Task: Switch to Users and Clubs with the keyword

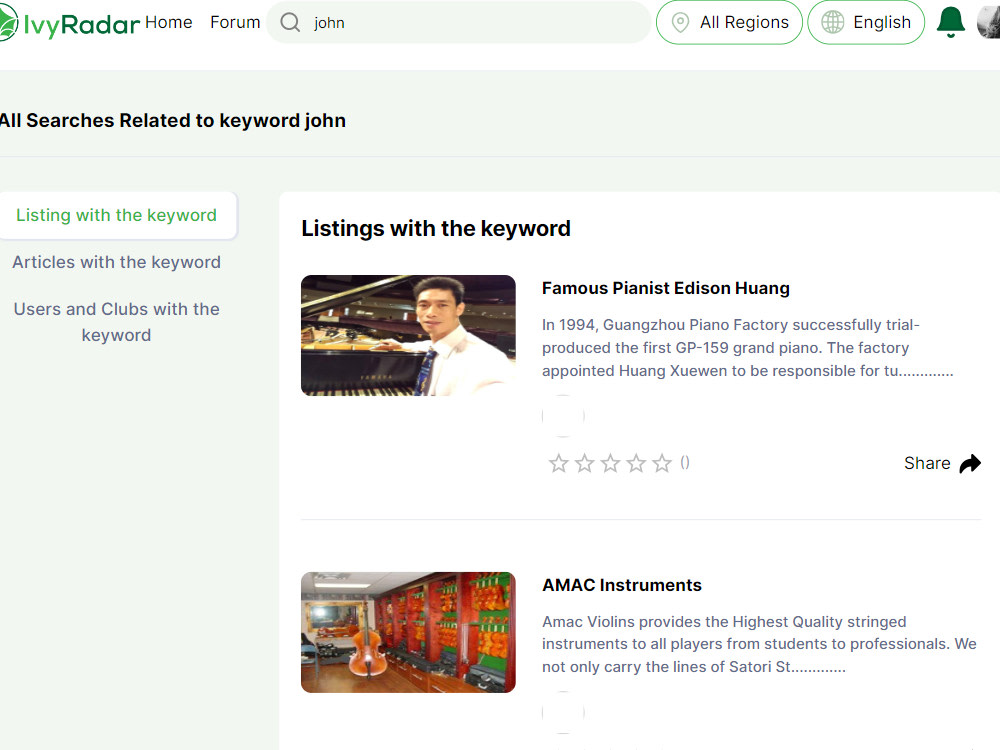Action: 117,322
